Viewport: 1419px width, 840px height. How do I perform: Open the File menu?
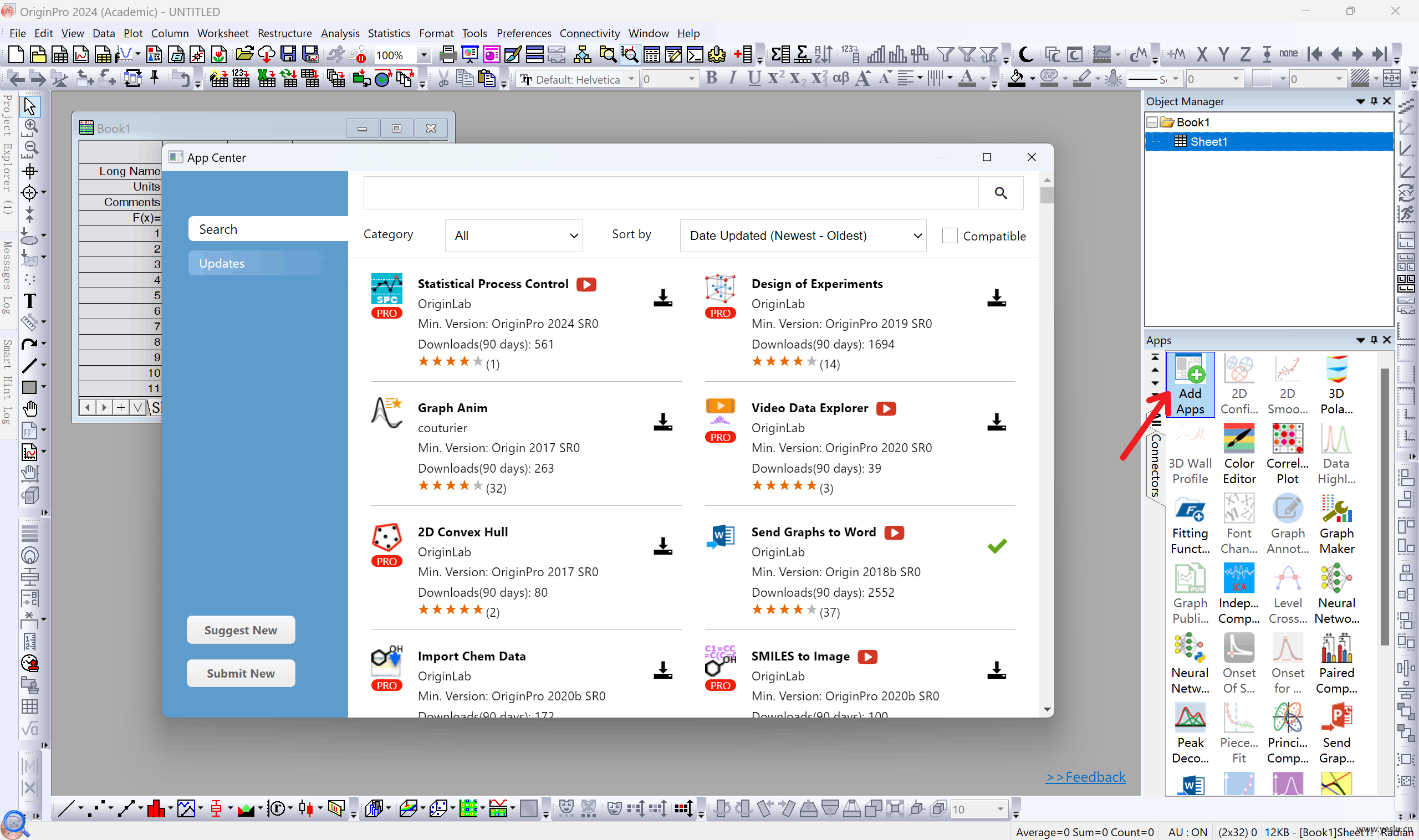[18, 33]
